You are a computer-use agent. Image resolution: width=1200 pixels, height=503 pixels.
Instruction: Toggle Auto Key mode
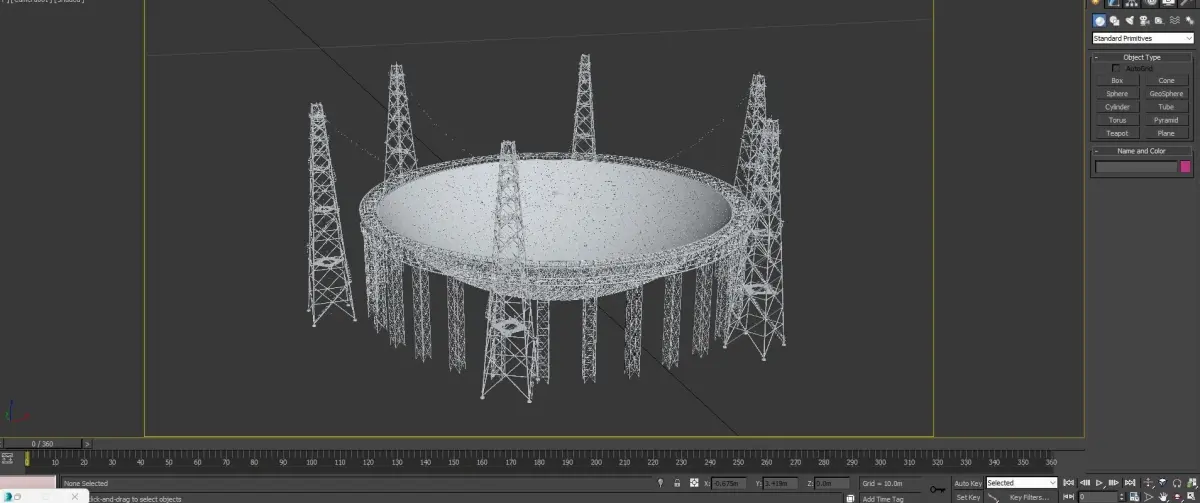(x=968, y=483)
